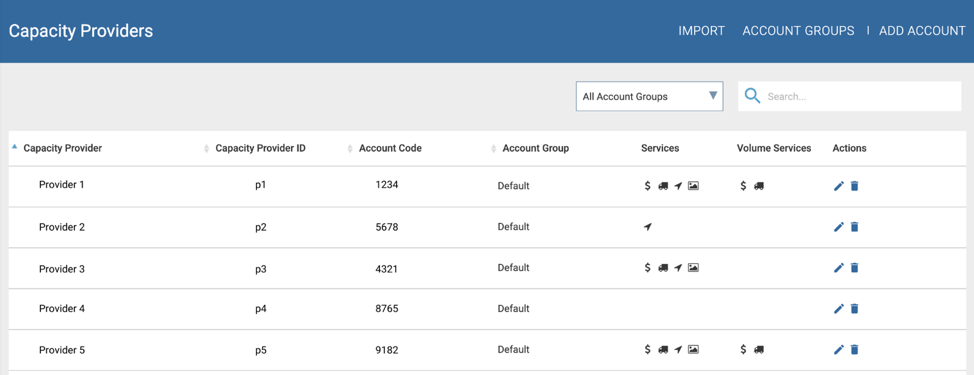Delete Provider 2 with trash icon
The image size is (974, 375).
854,227
